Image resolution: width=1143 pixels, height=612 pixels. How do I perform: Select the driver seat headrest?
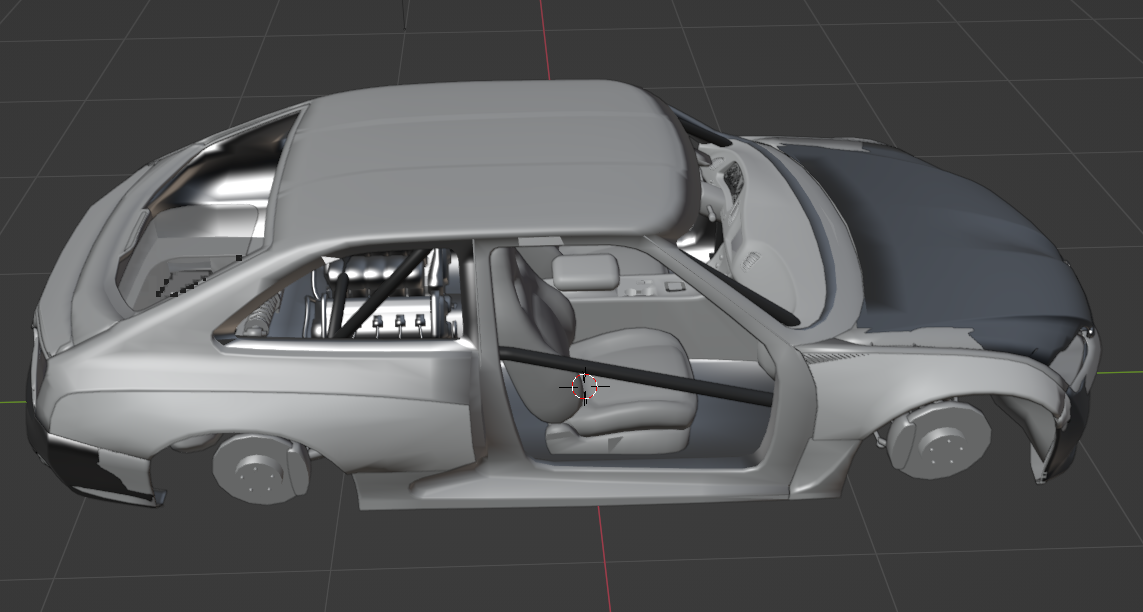click(585, 271)
